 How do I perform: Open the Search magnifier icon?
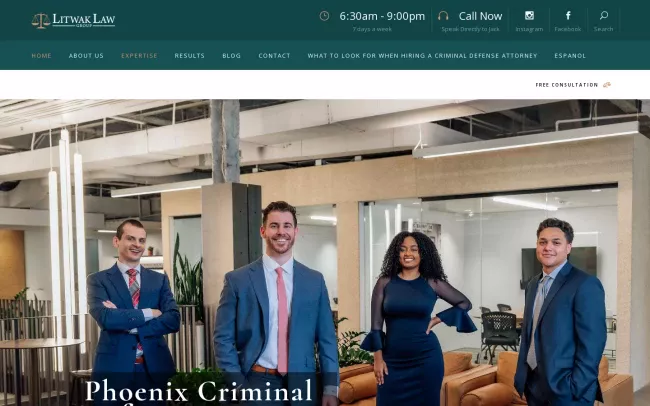pos(604,15)
